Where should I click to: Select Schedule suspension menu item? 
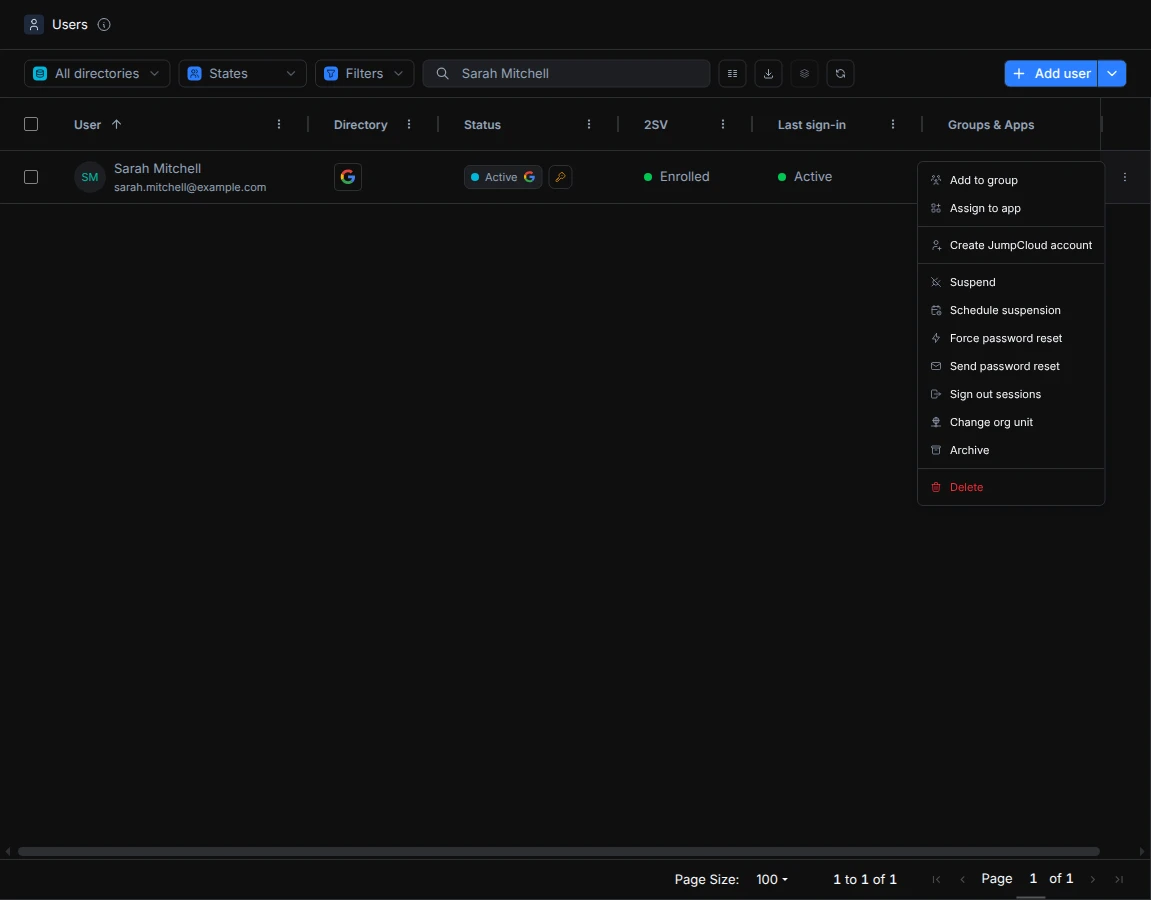pos(1011,310)
